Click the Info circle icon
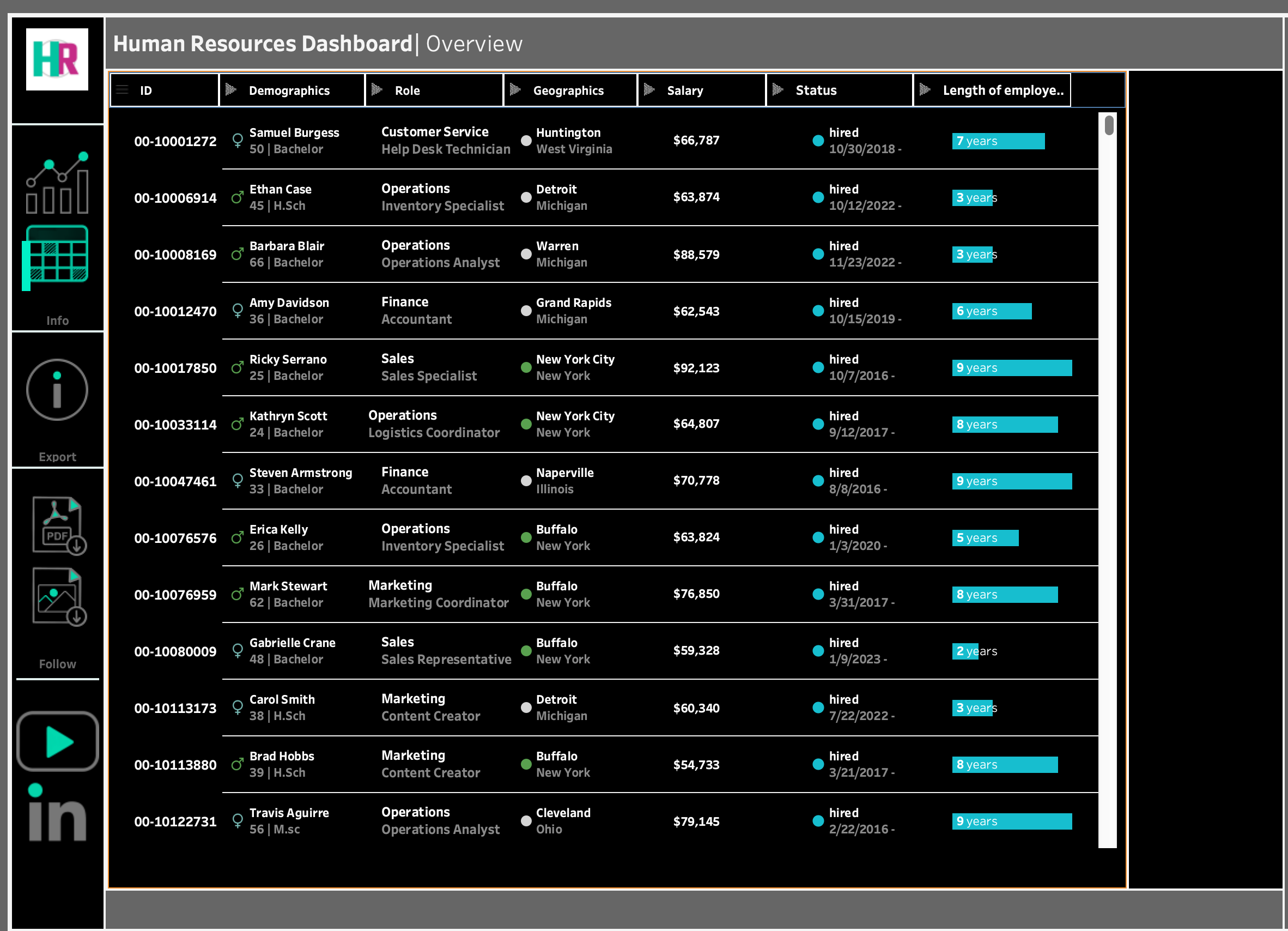 (x=57, y=390)
